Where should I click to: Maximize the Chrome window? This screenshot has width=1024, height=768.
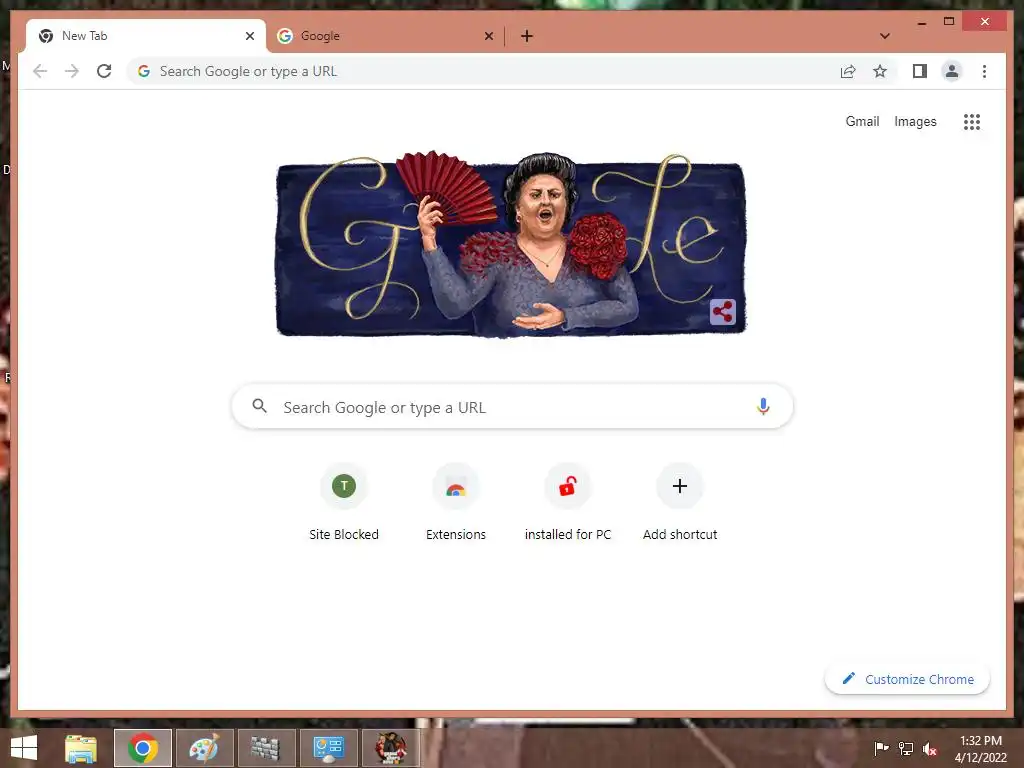949,22
